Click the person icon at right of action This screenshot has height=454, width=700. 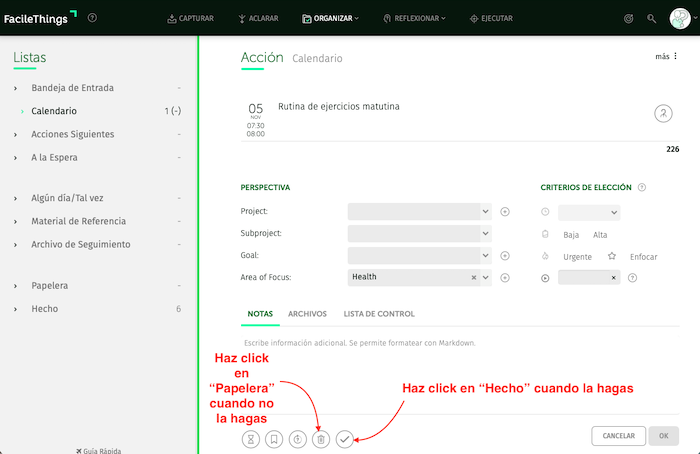coord(663,113)
